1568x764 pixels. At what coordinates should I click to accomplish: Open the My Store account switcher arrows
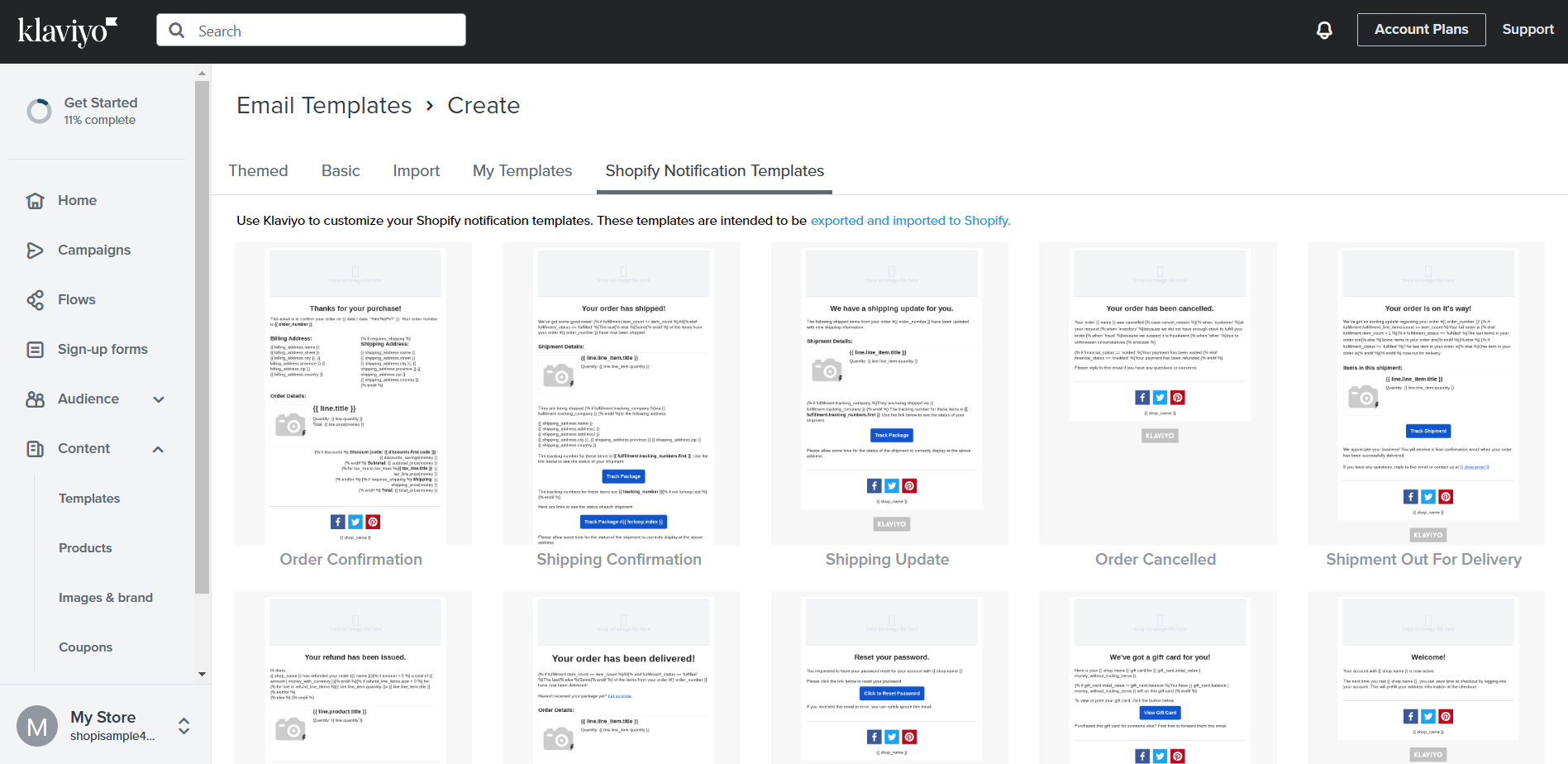183,726
